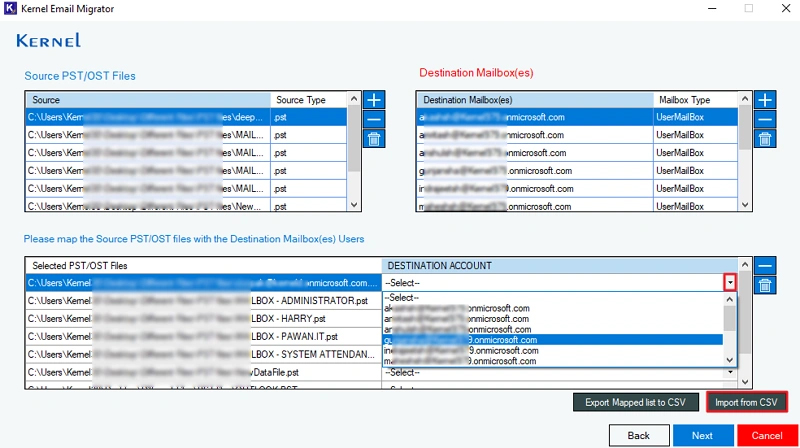Select mapping row LBOX - PAWAN.IT.pst
The height and width of the screenshot is (448, 800).
[x=204, y=336]
